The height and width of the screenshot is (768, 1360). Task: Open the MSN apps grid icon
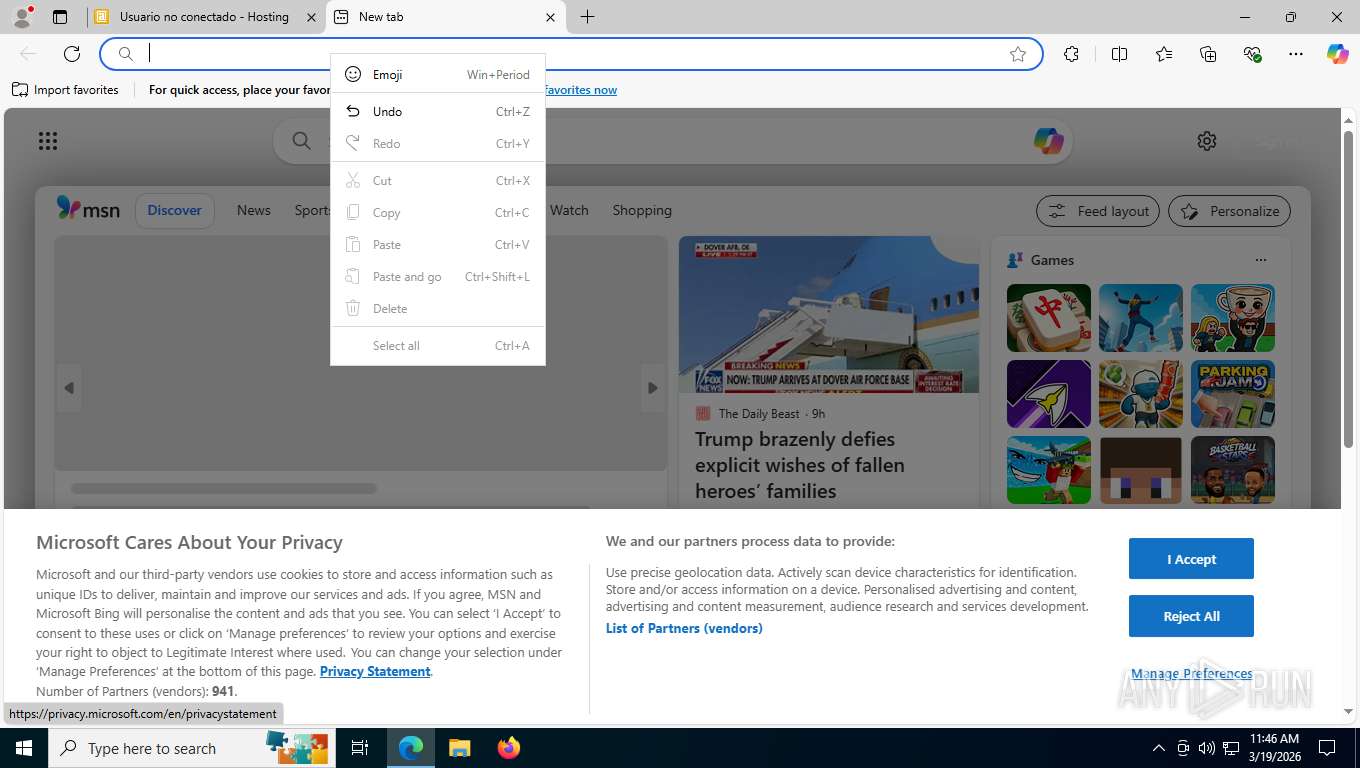48,141
